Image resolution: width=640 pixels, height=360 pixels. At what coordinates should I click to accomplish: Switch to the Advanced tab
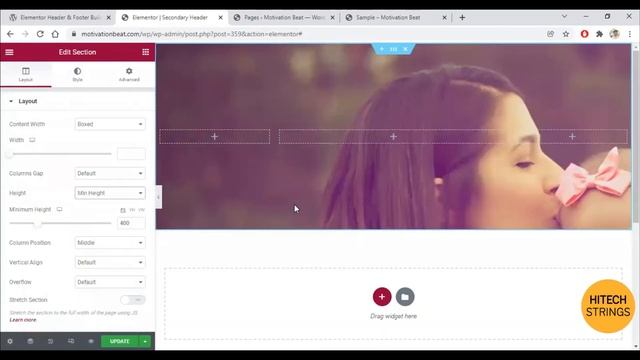click(129, 74)
